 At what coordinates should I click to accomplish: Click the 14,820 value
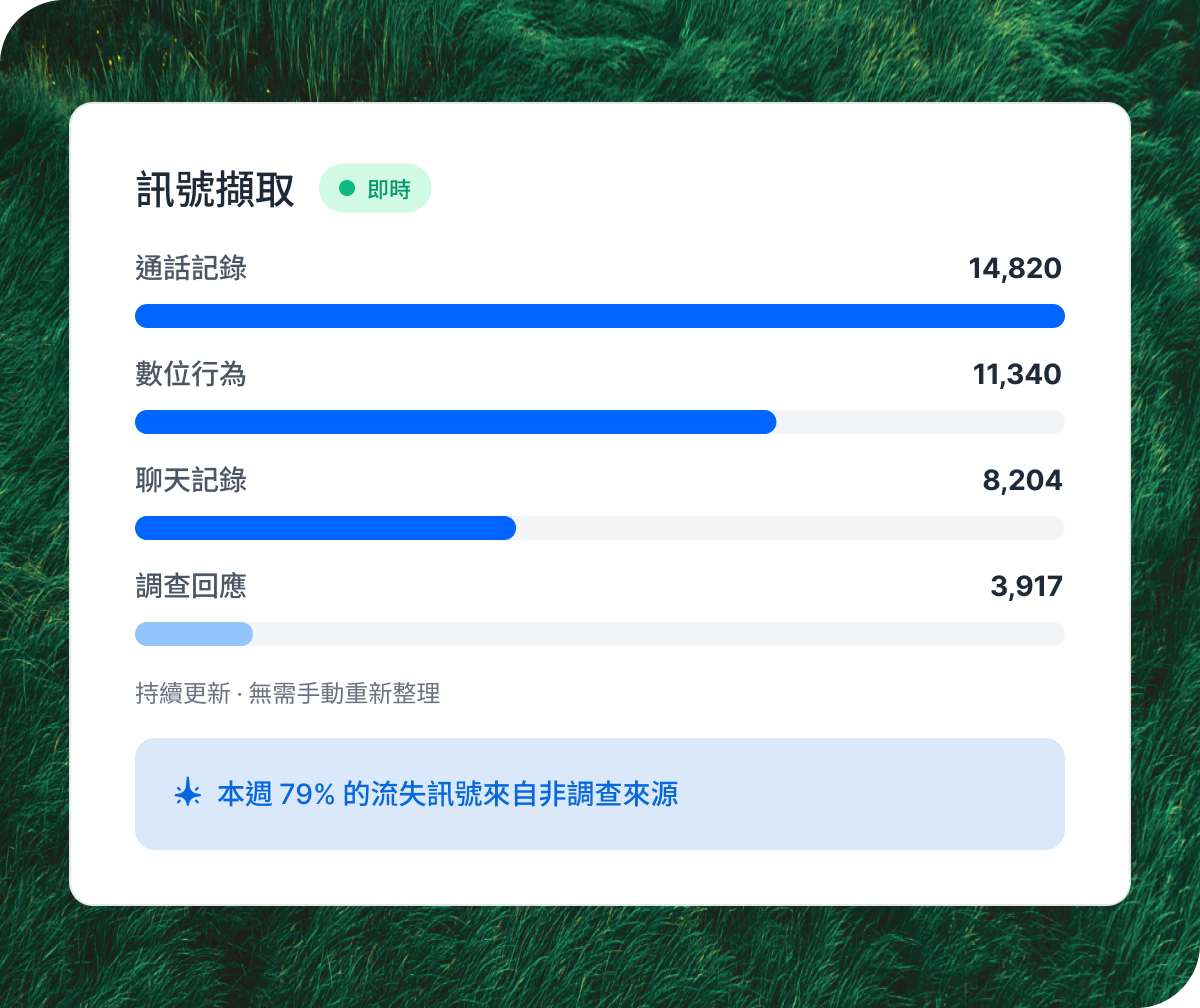pos(1015,269)
